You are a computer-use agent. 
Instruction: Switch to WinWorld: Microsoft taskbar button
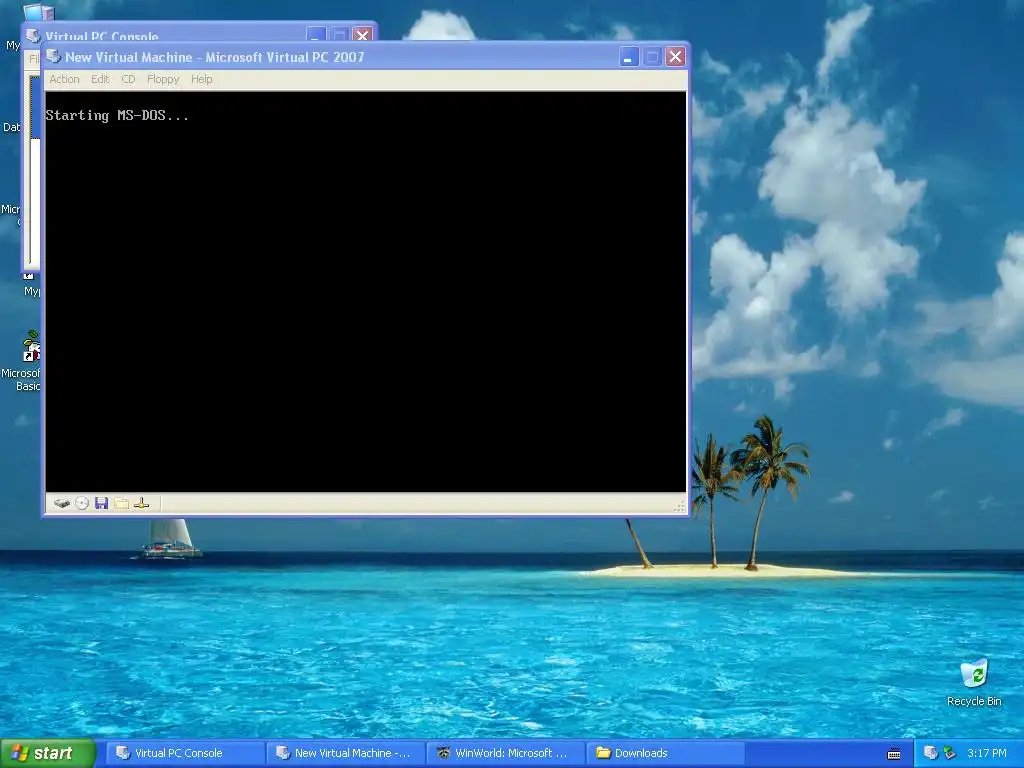[505, 753]
